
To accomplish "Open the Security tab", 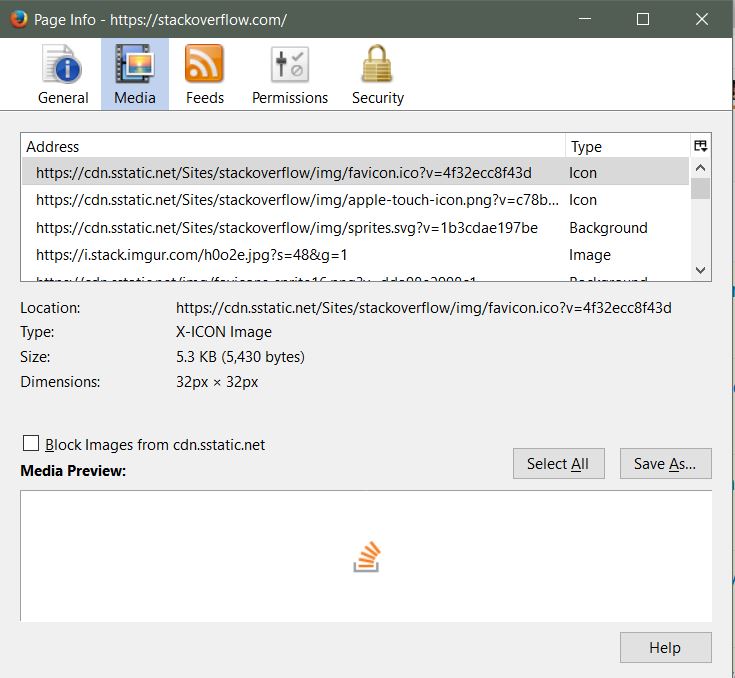I will [x=378, y=75].
